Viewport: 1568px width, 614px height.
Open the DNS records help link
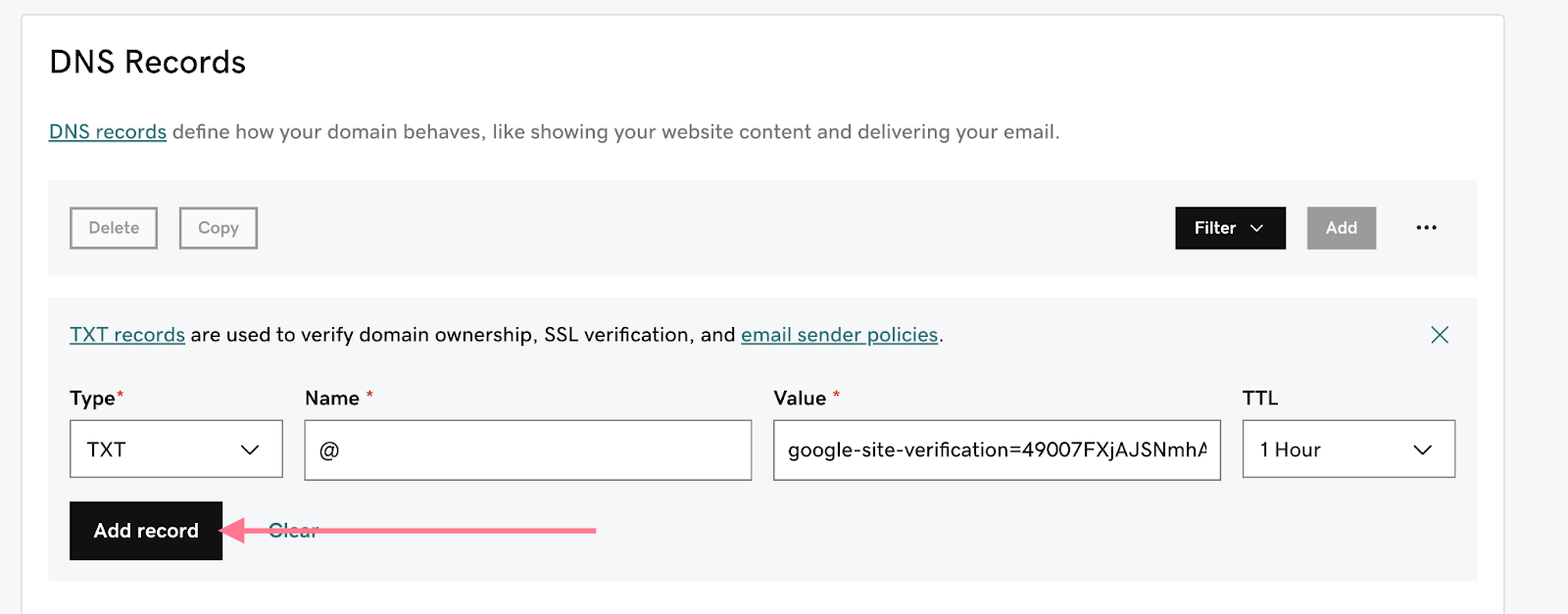tap(108, 132)
